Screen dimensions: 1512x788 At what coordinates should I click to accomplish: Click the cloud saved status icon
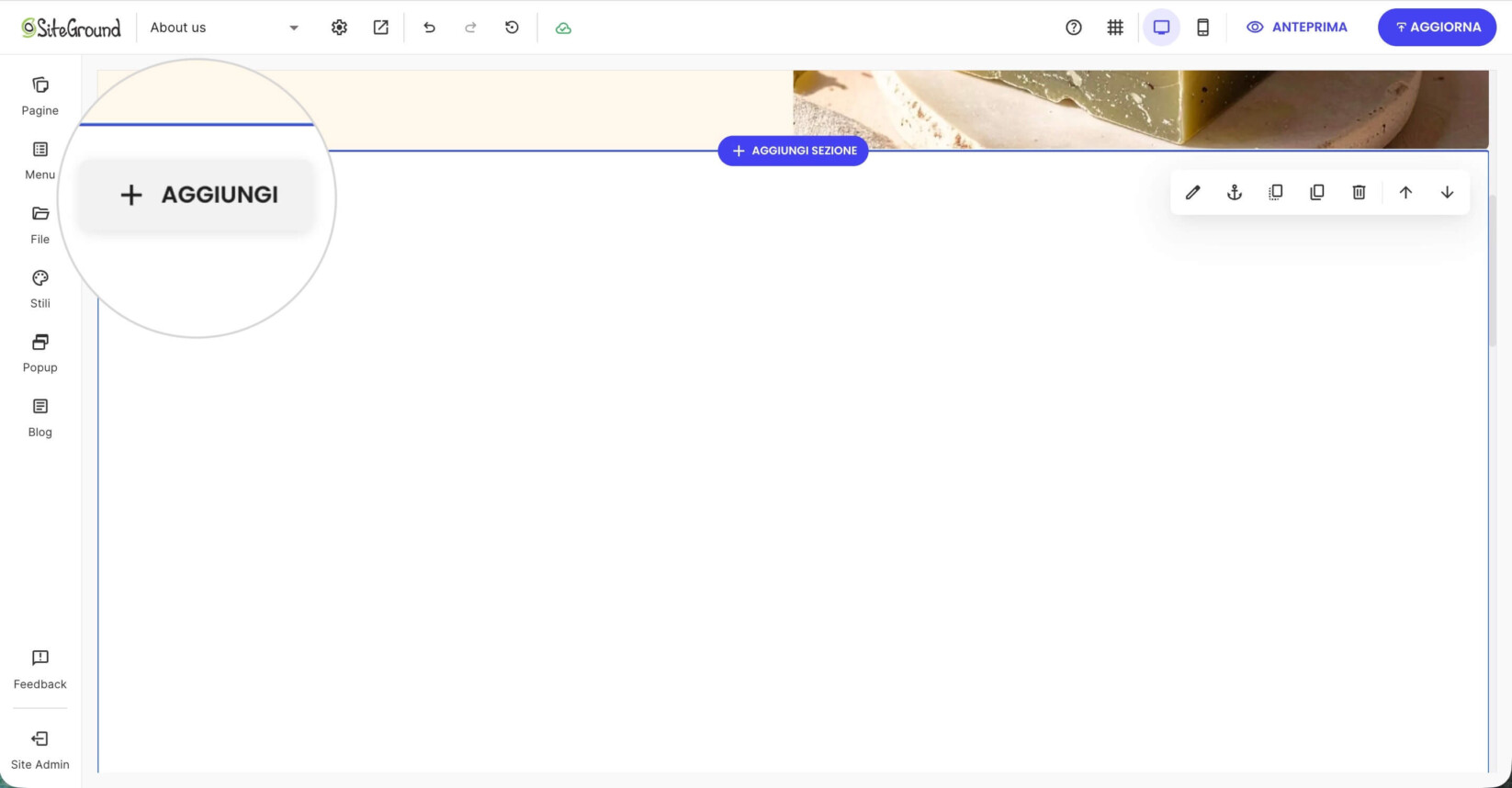point(563,28)
